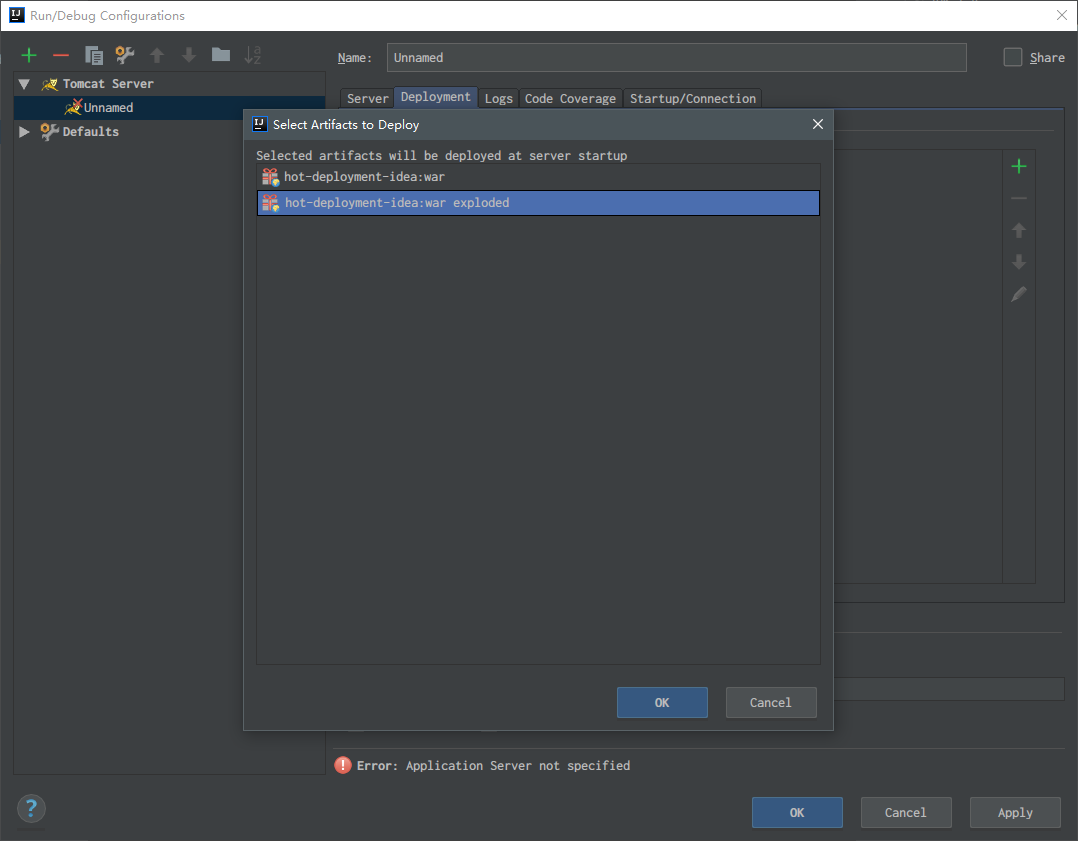The image size is (1078, 841).
Task: Click the war exploded artifact icon
Action: pos(270,203)
